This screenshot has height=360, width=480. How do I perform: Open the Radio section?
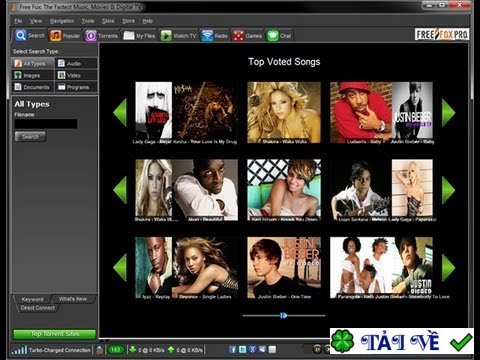pos(215,36)
